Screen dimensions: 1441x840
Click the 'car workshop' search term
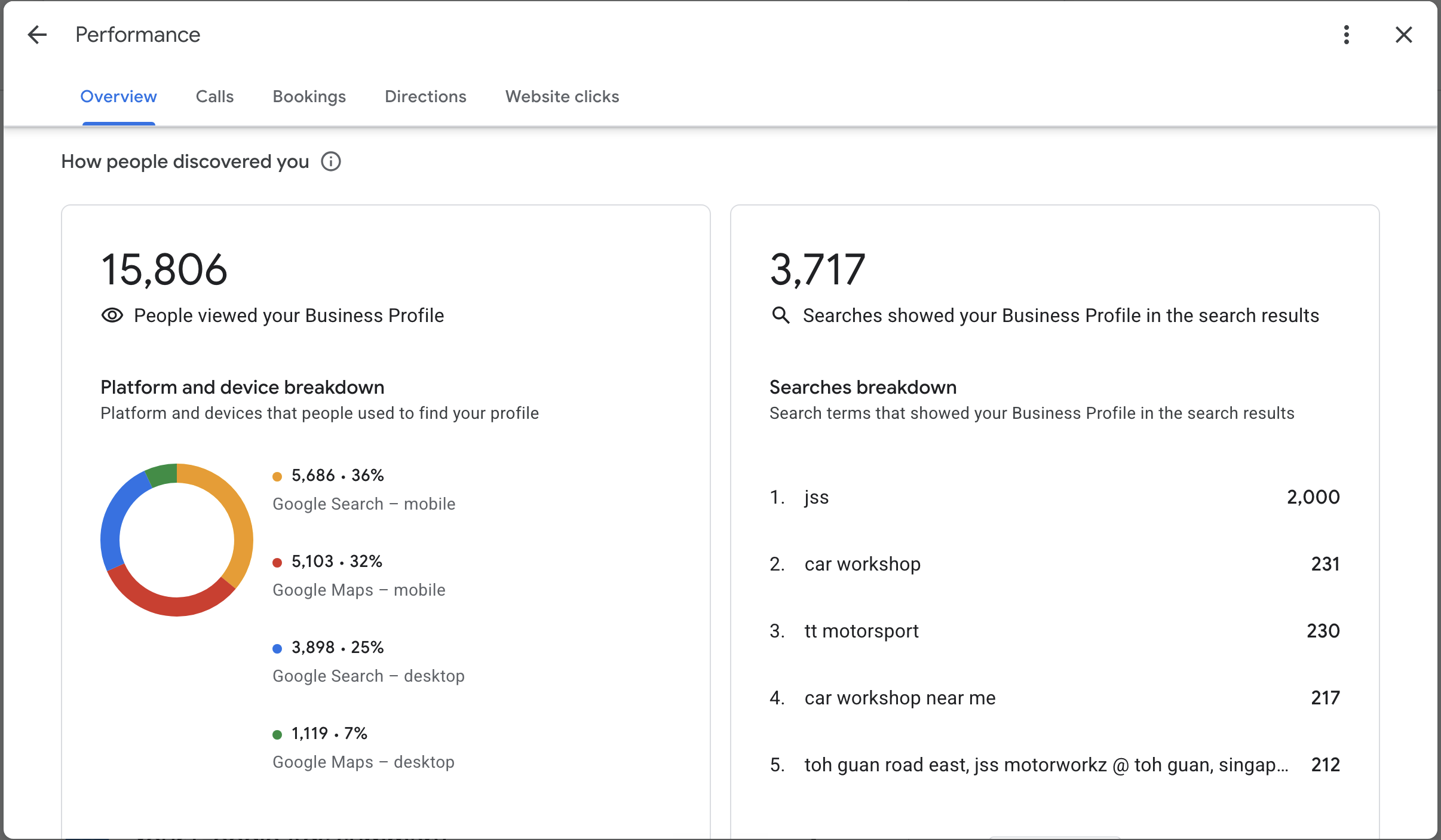(x=863, y=564)
